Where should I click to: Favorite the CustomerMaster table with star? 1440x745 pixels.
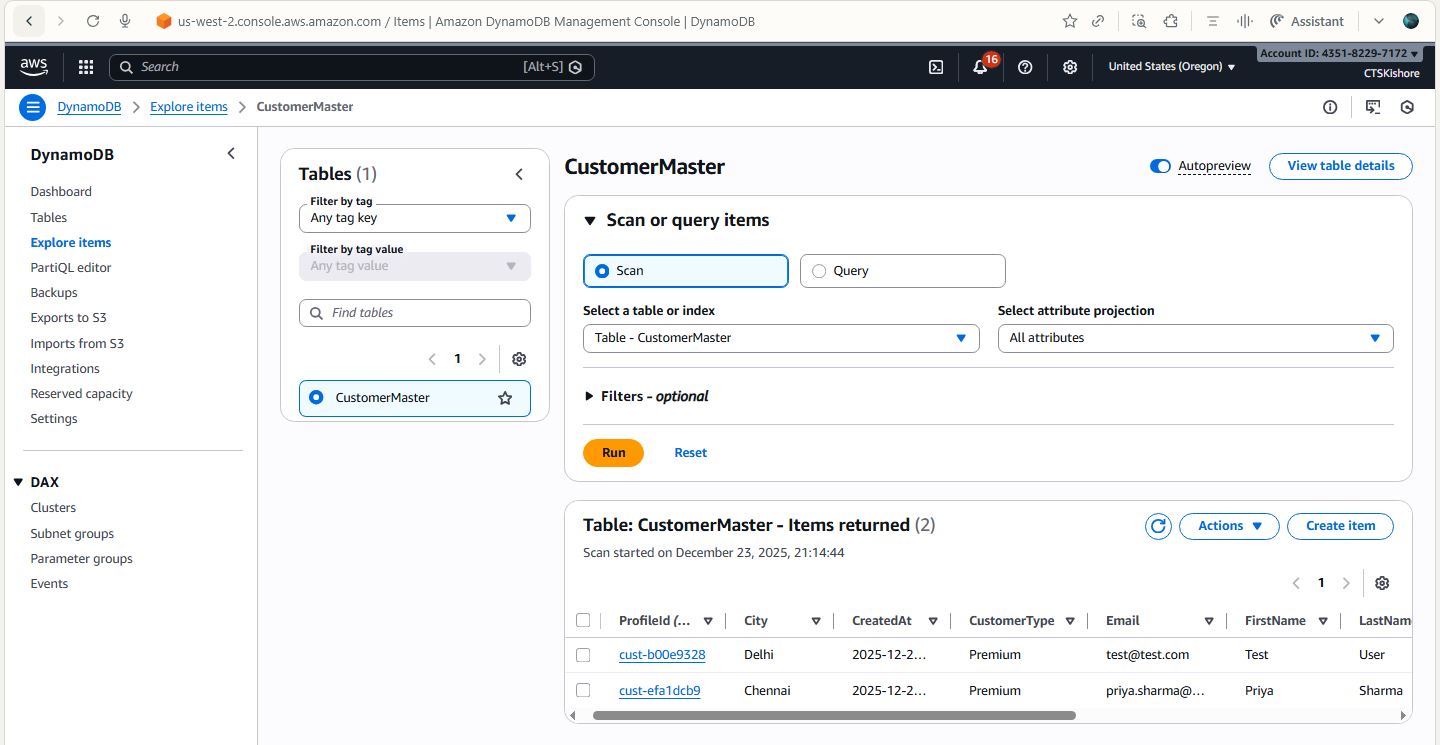[505, 398]
